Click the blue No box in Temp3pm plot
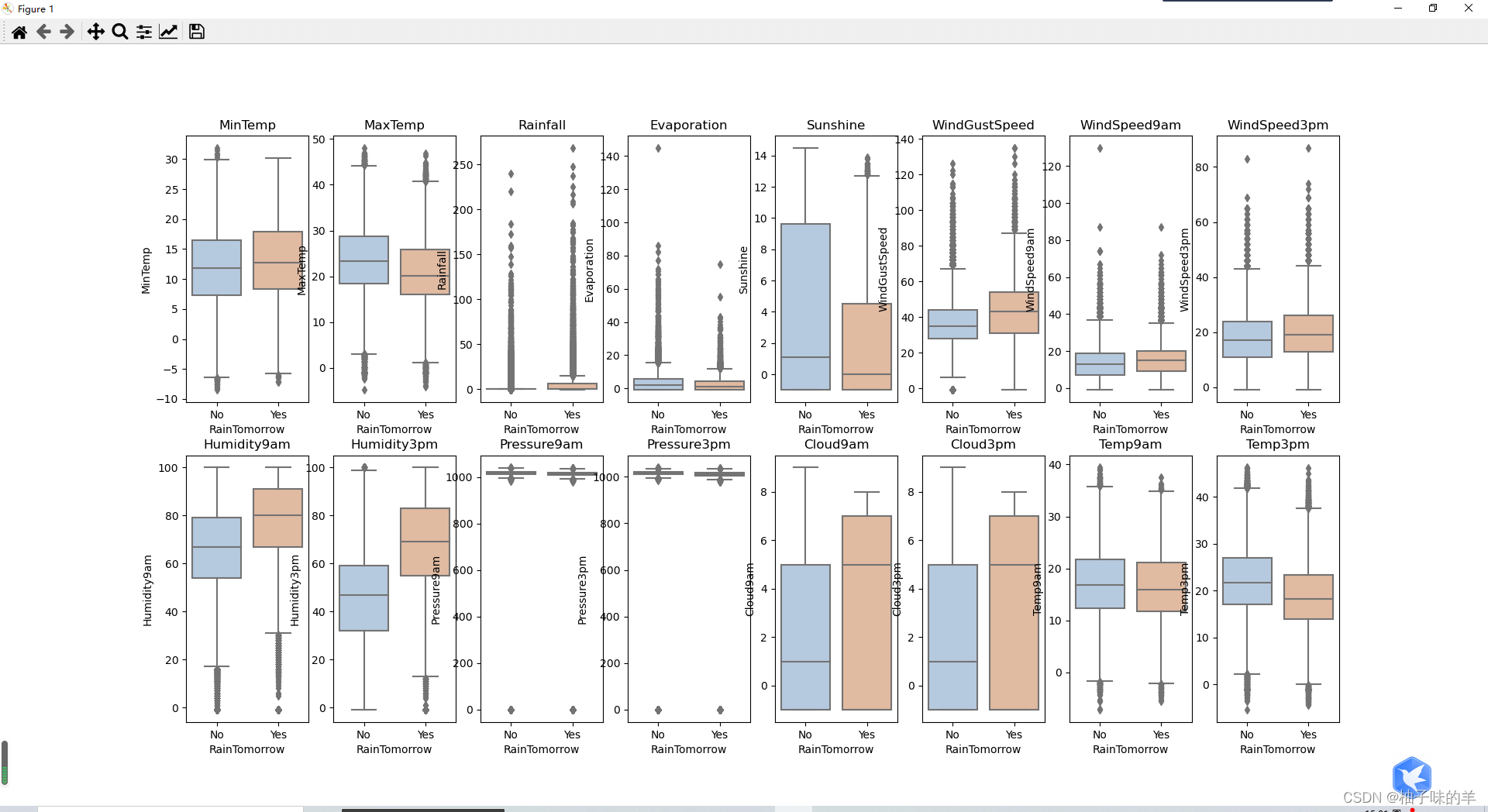Image resolution: width=1488 pixels, height=812 pixels. tap(1247, 581)
